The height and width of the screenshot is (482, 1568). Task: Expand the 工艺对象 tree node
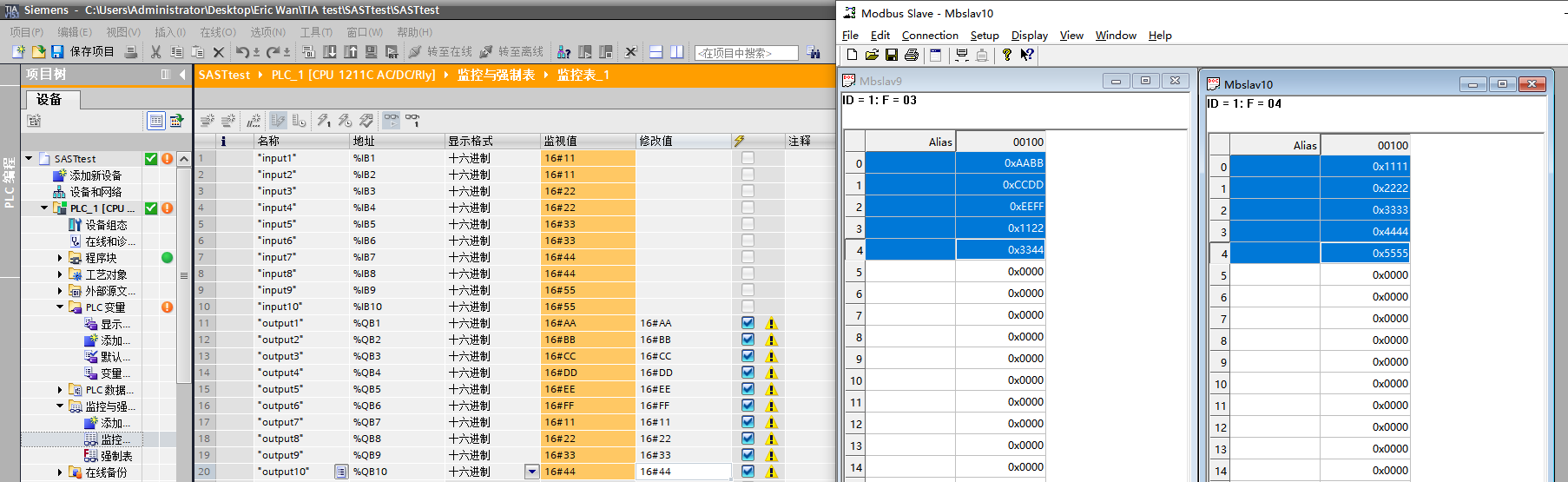click(x=60, y=274)
